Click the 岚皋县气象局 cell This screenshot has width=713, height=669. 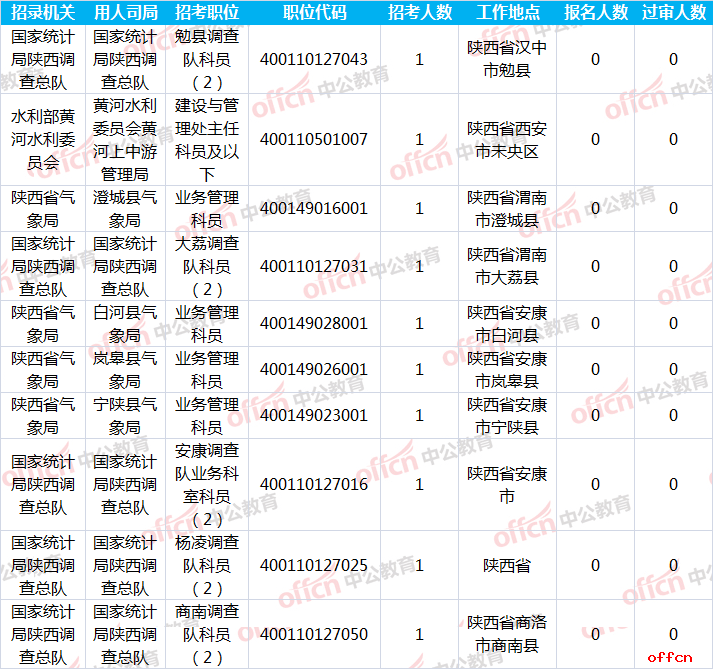click(x=125, y=370)
